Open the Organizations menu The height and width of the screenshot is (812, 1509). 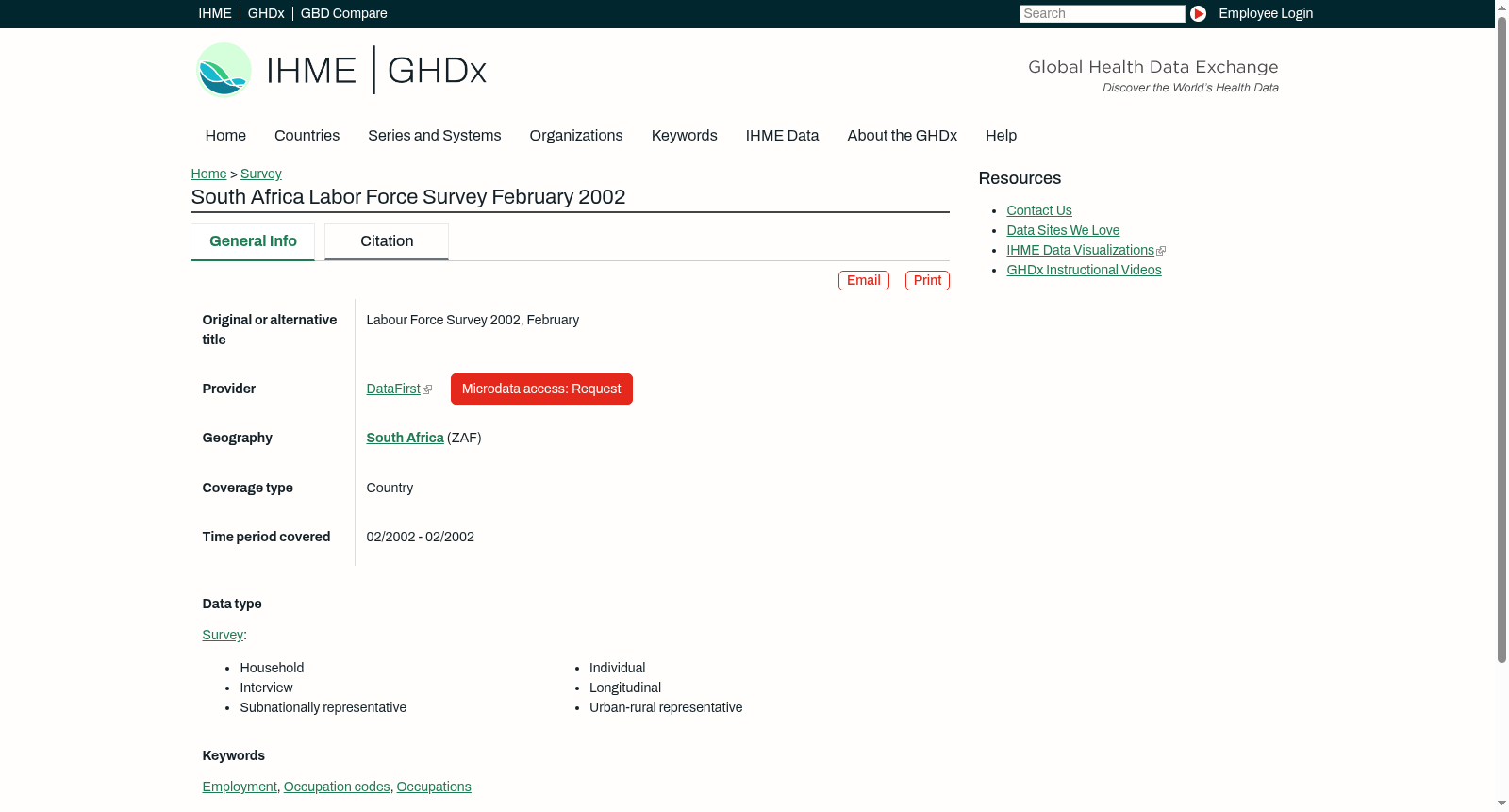coord(576,136)
